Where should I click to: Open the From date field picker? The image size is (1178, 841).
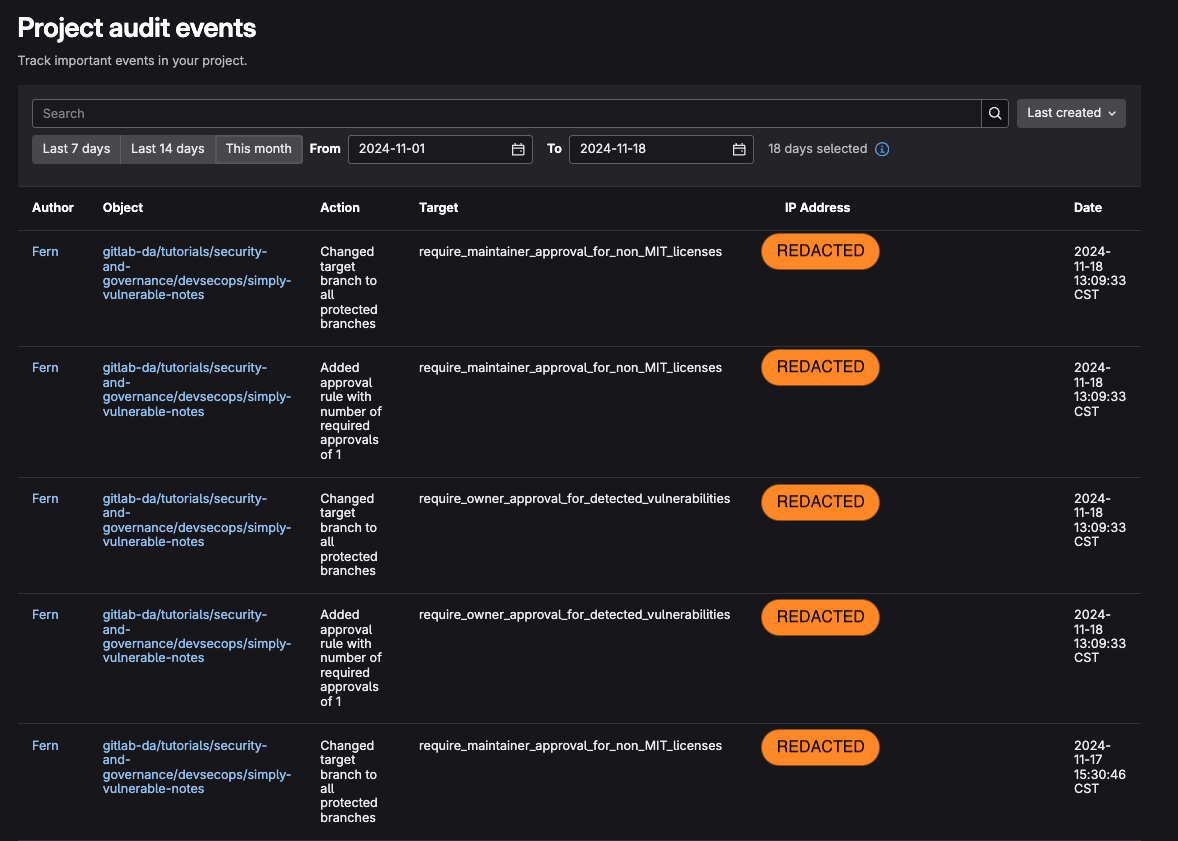pyautogui.click(x=440, y=148)
